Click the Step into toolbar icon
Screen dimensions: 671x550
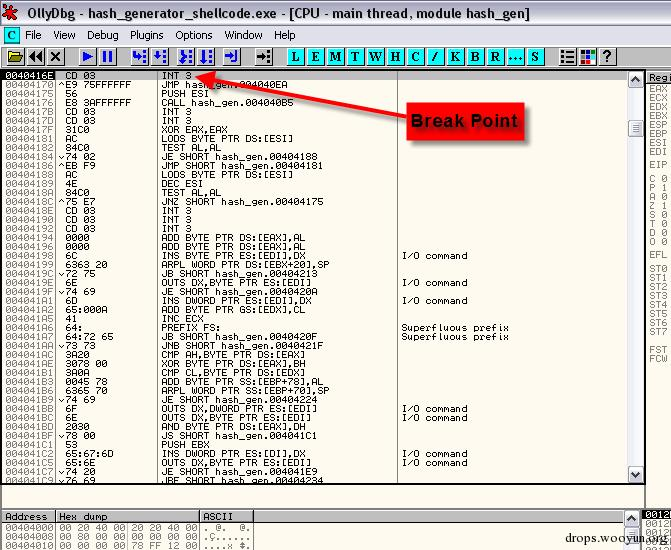point(140,56)
